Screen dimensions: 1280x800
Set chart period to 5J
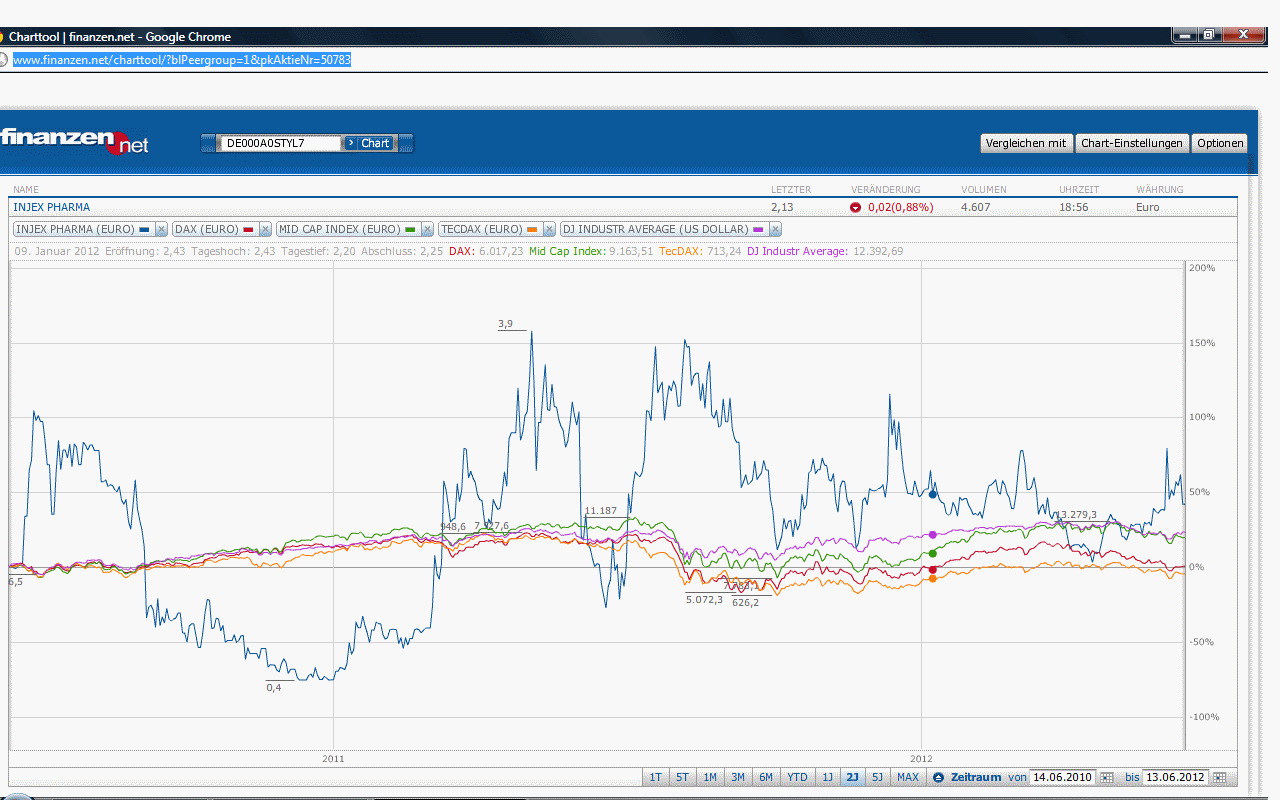point(877,777)
